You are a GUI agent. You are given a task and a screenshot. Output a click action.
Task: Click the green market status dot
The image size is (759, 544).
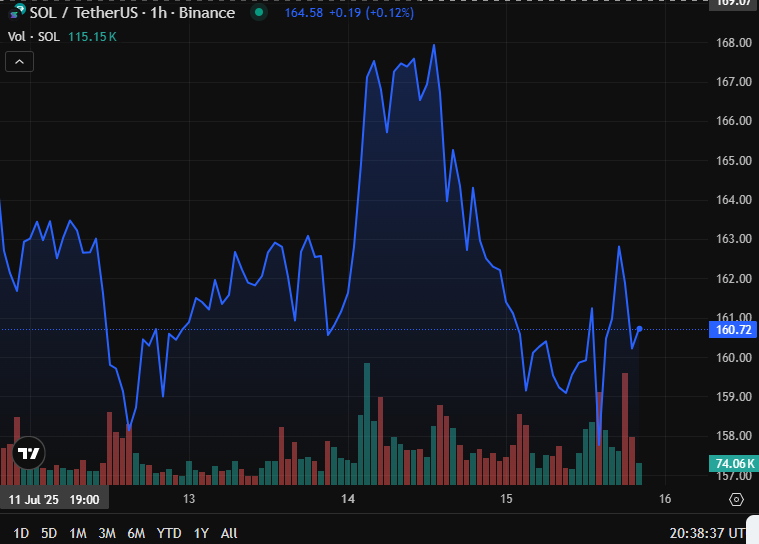pos(259,13)
